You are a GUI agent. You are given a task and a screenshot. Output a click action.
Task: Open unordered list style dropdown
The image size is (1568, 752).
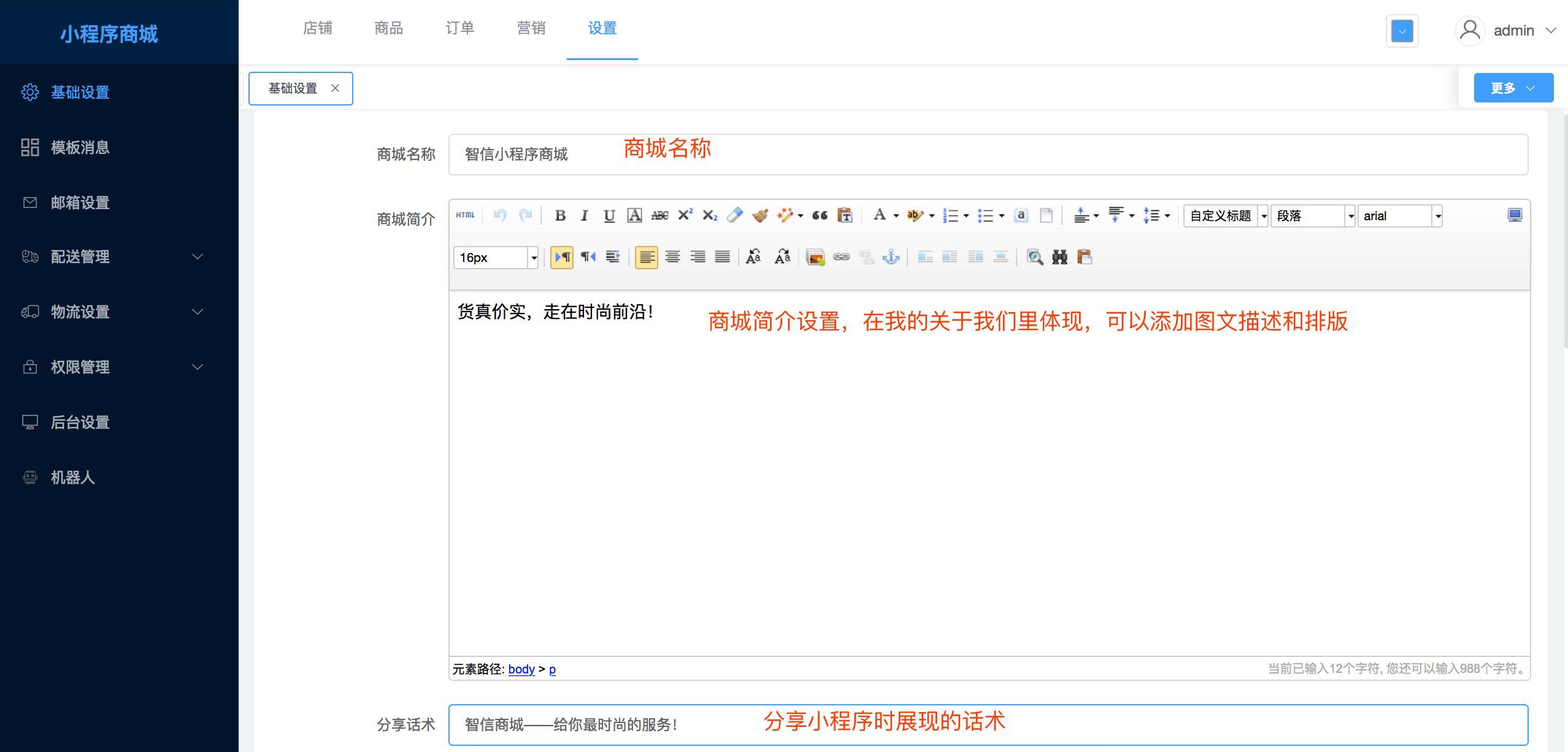coord(1002,216)
